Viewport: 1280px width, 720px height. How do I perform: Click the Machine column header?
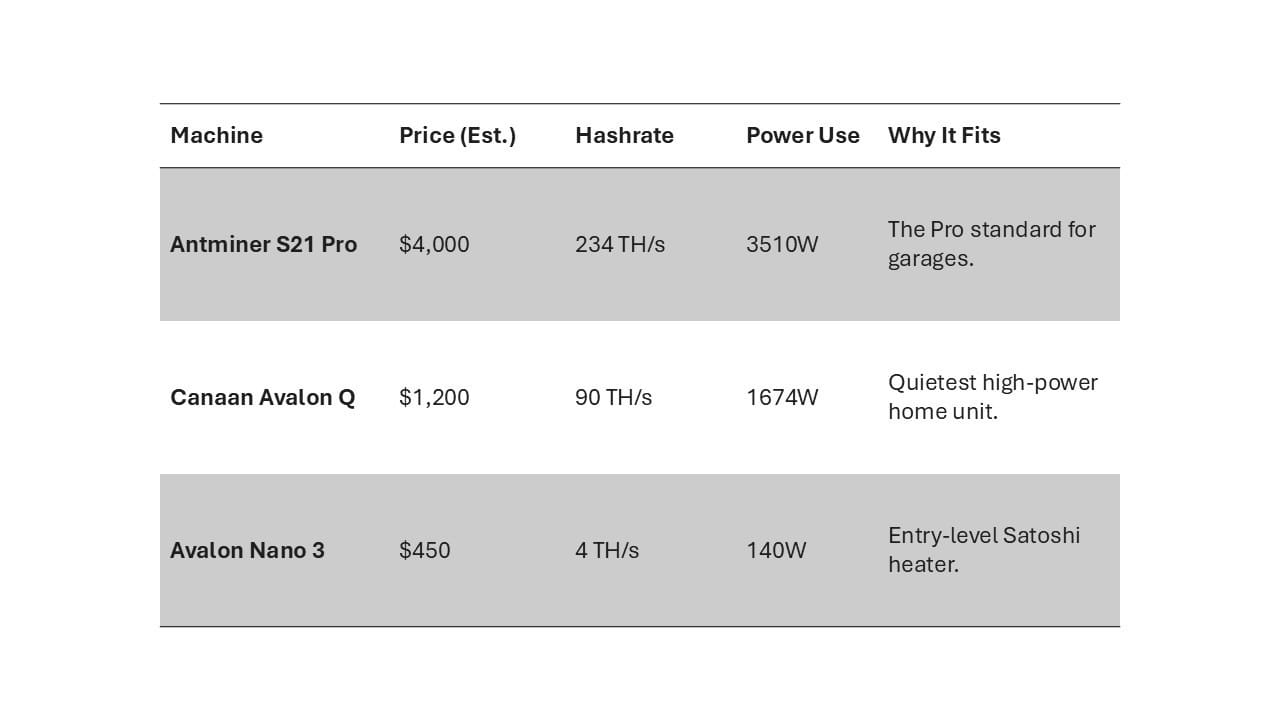tap(217, 136)
